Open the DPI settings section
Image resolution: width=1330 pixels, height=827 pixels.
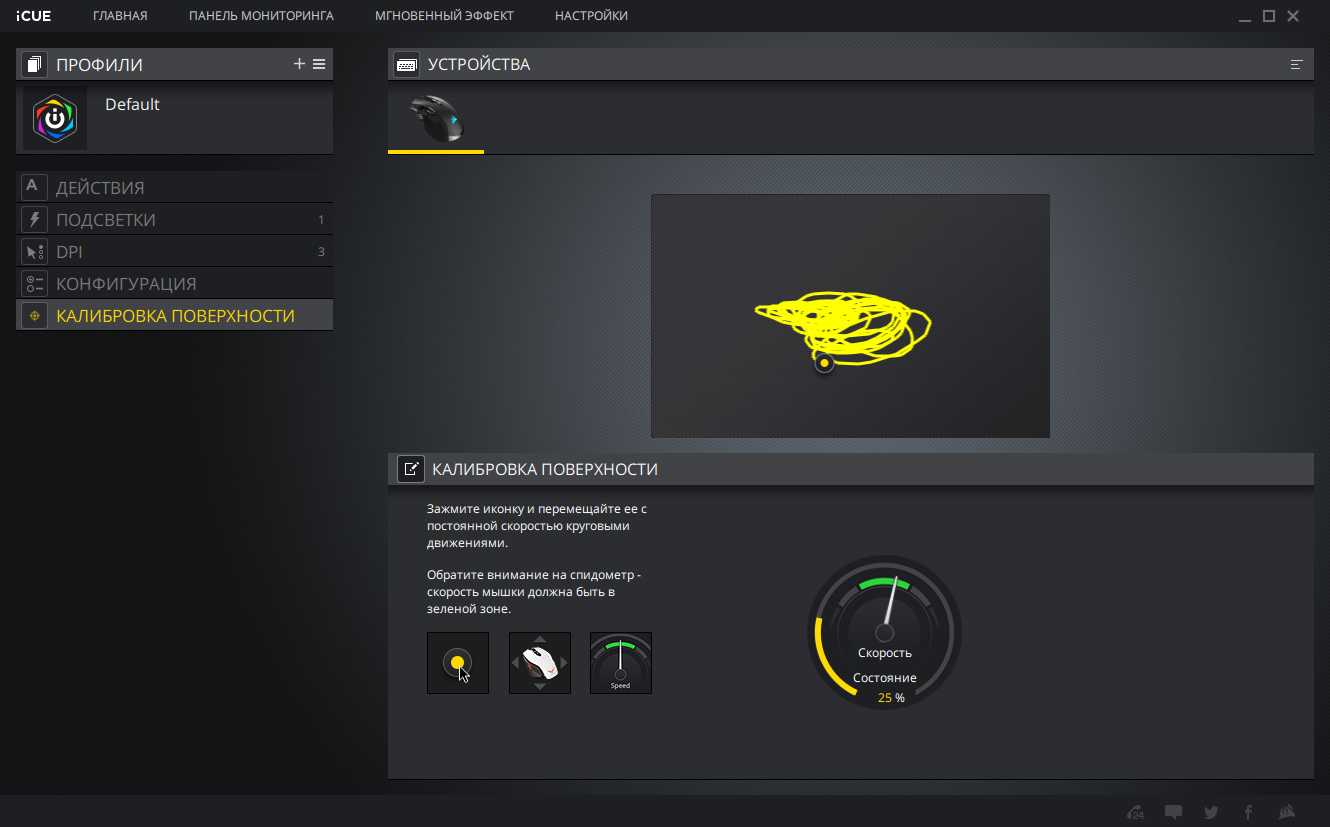pos(69,252)
